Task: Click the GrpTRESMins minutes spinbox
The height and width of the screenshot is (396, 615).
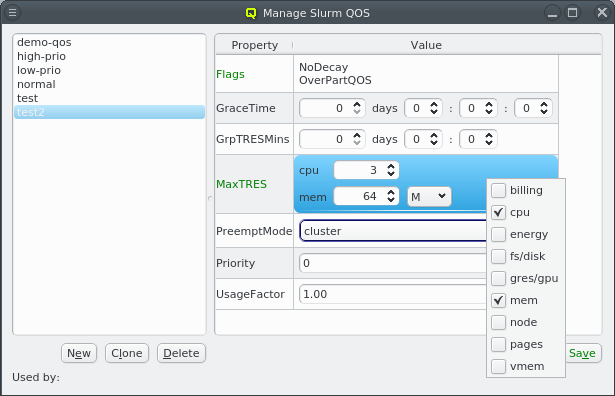Action: 478,139
